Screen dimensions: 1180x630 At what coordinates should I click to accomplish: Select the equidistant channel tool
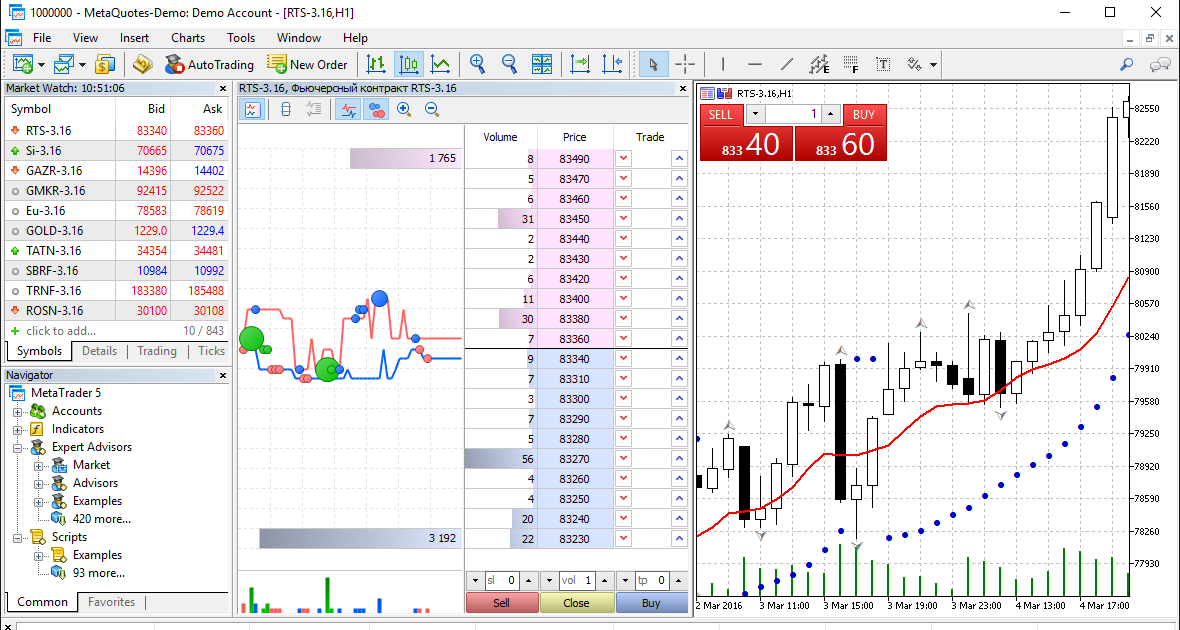click(819, 65)
